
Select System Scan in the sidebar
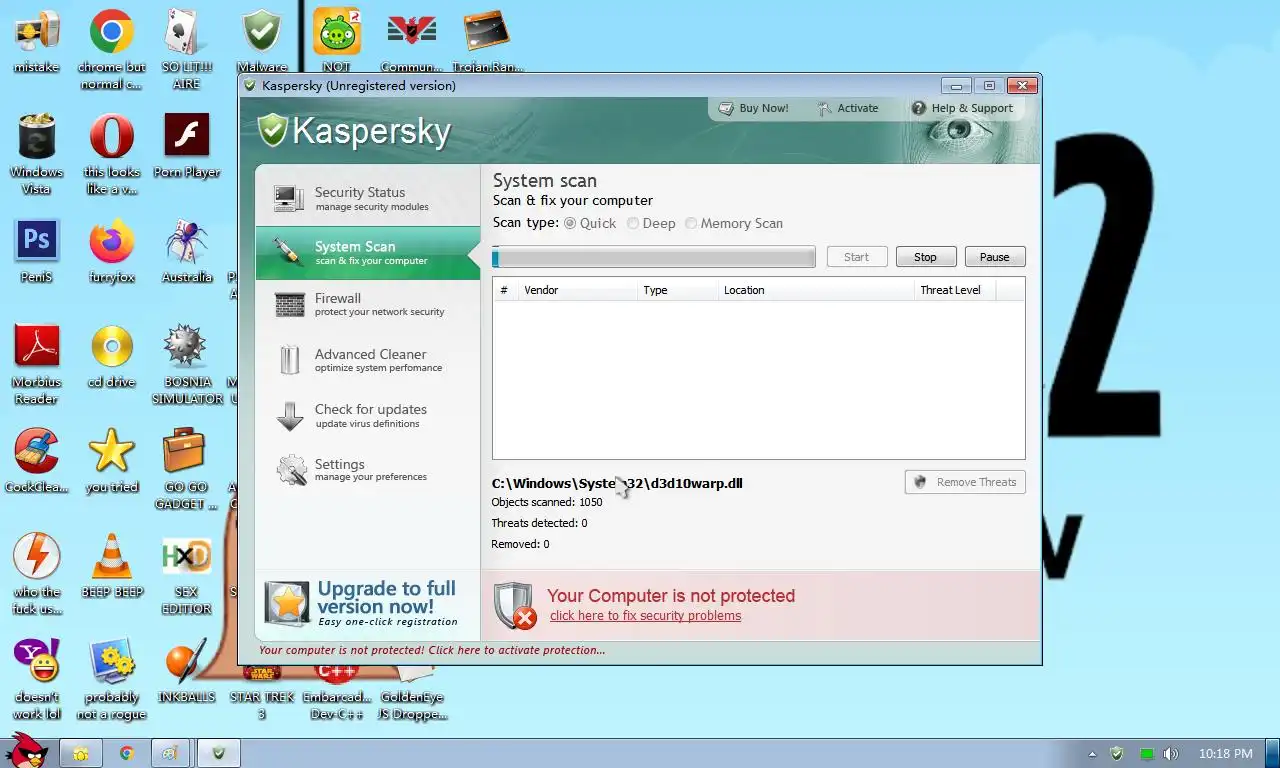tap(368, 253)
